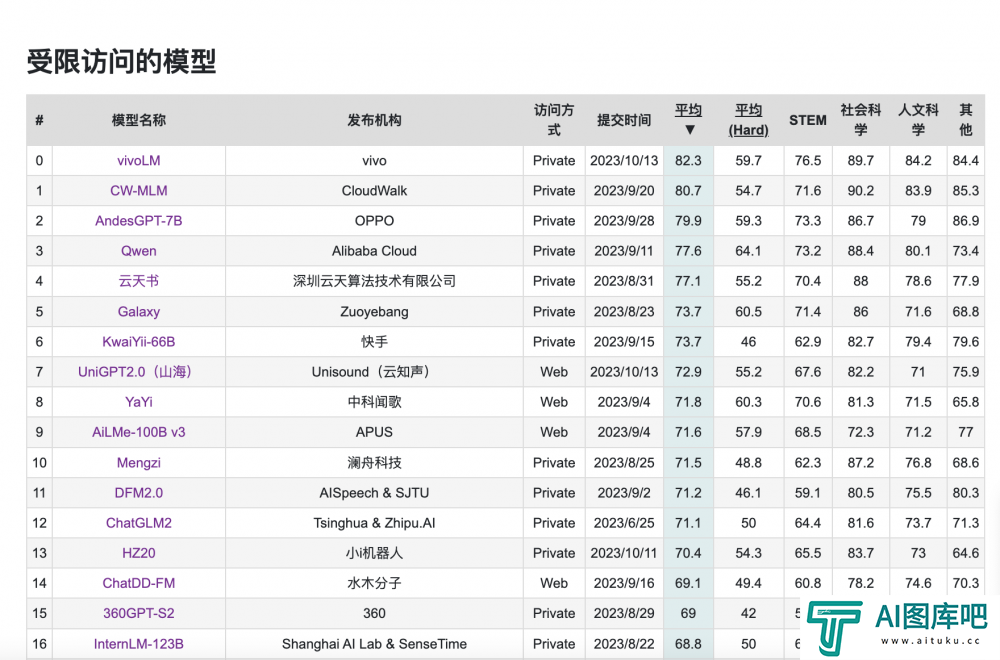Open the AndesGPT-7B model link

pos(138,221)
